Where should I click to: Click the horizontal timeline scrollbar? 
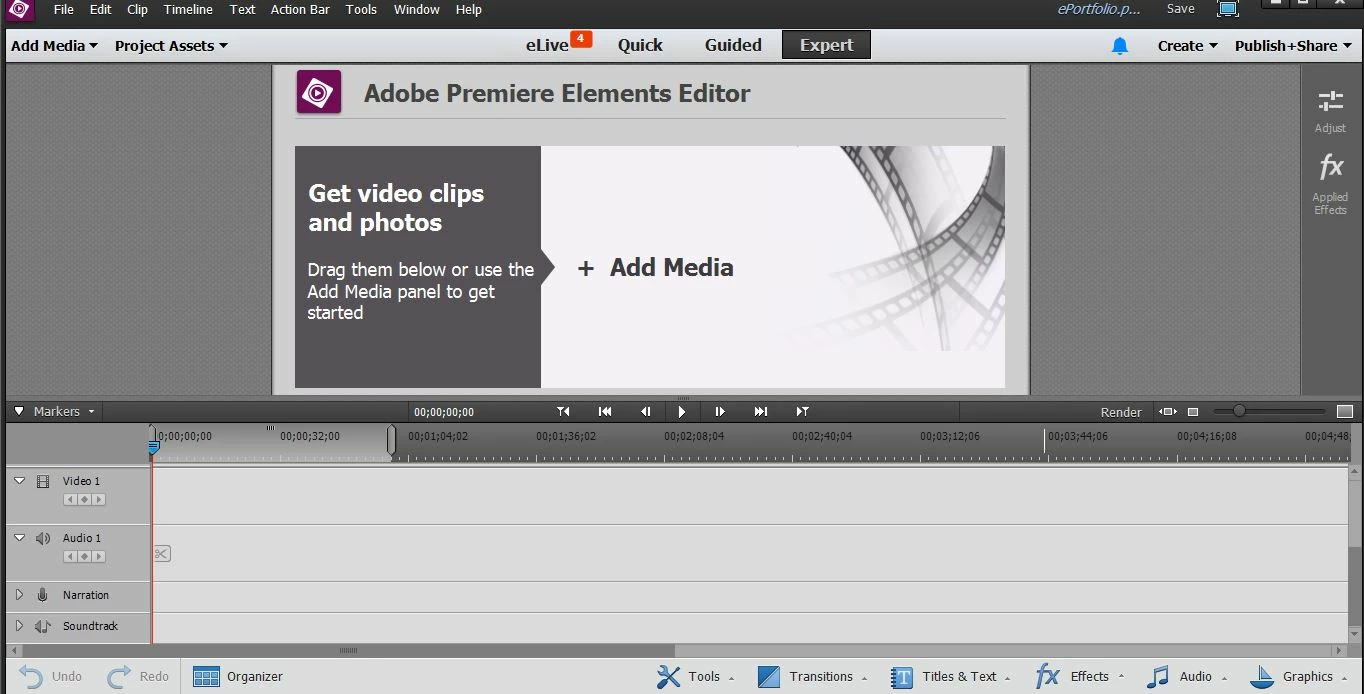348,651
